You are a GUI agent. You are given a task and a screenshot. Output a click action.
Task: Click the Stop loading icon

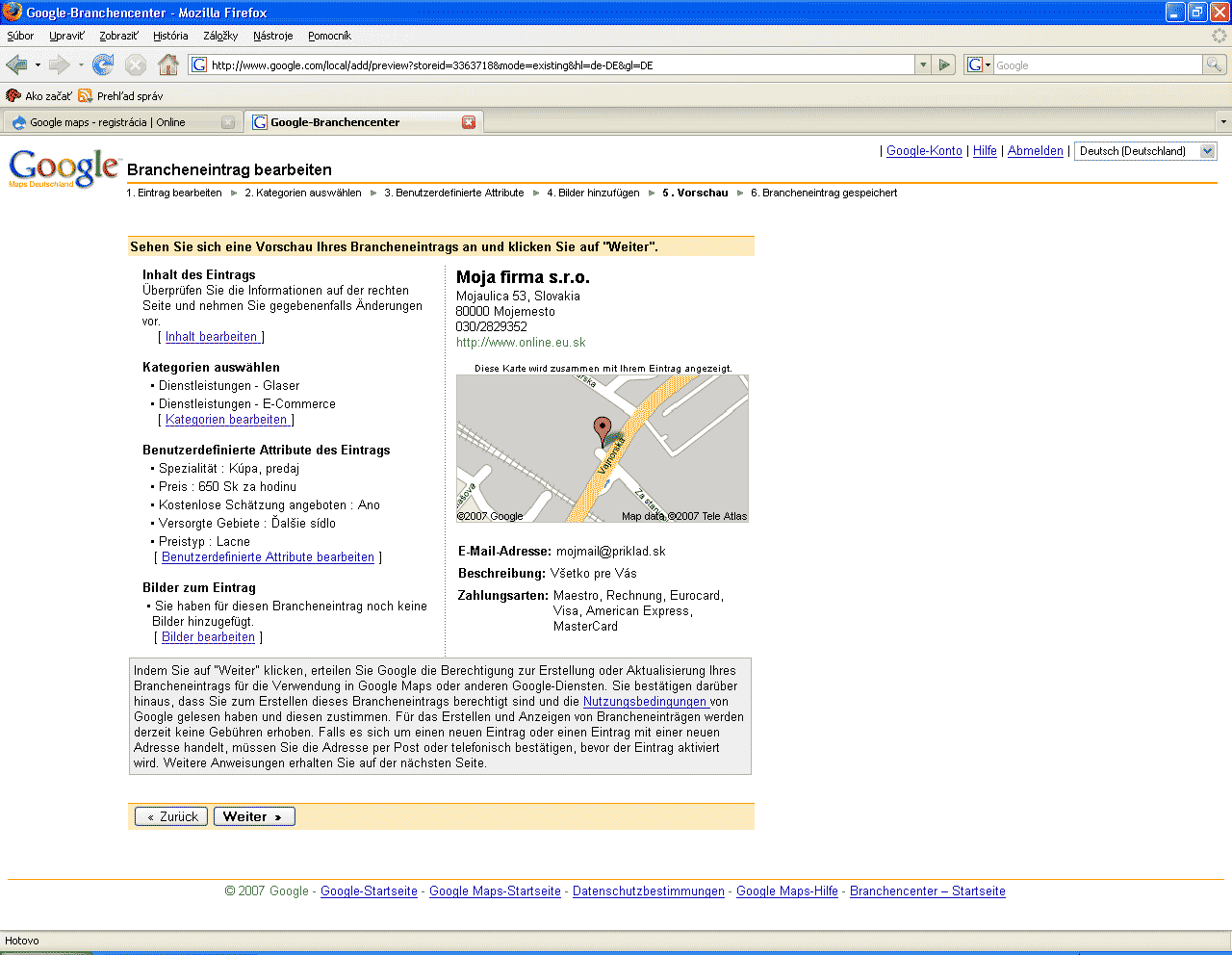(x=136, y=65)
